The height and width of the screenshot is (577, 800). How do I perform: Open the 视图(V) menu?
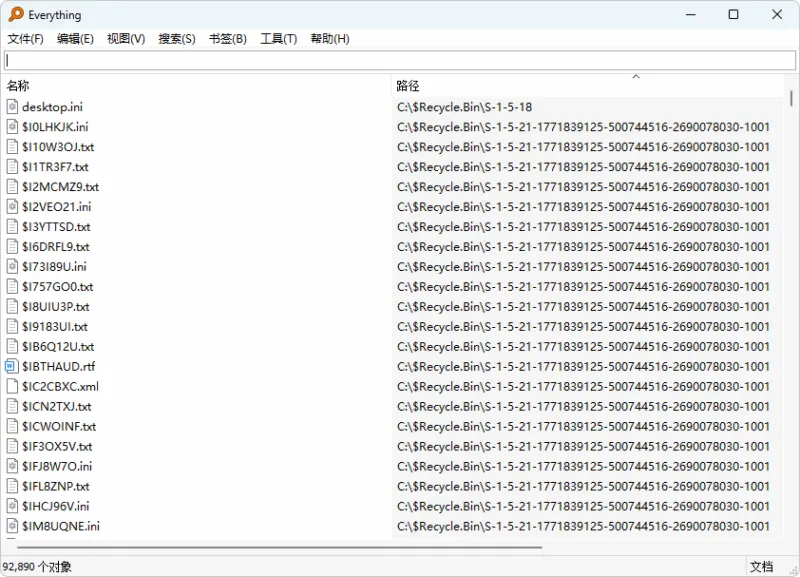point(126,39)
